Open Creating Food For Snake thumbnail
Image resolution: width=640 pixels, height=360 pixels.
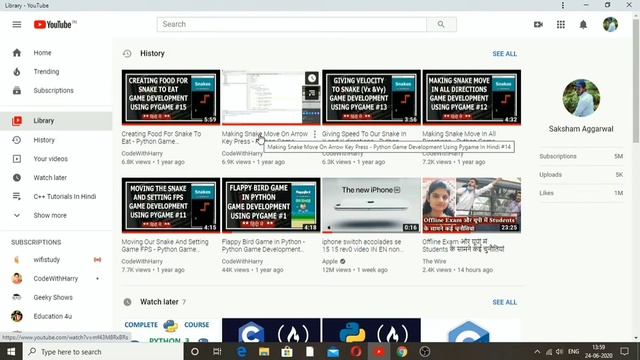171,97
